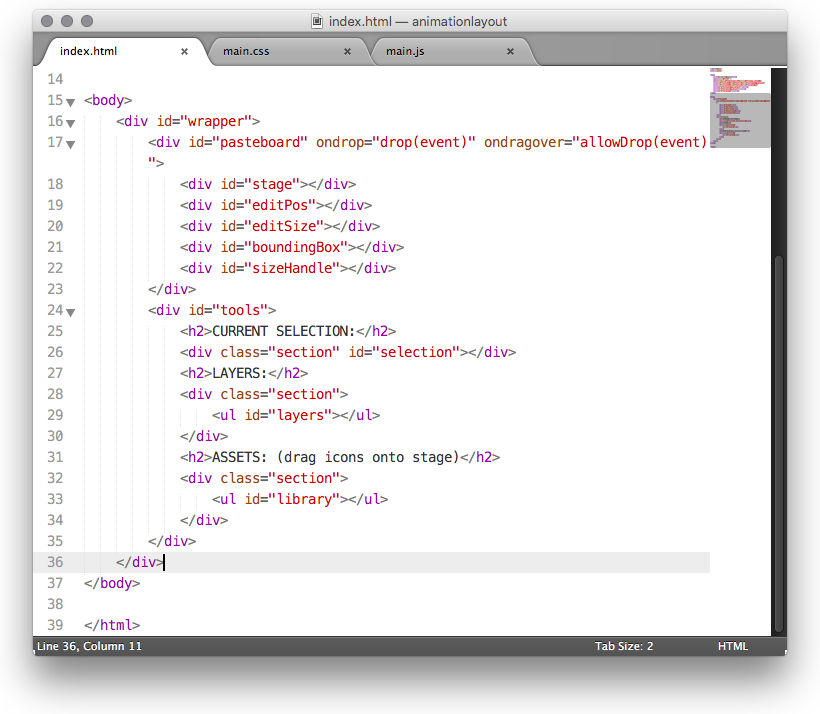Click line number 30 in the gutter

coord(55,436)
